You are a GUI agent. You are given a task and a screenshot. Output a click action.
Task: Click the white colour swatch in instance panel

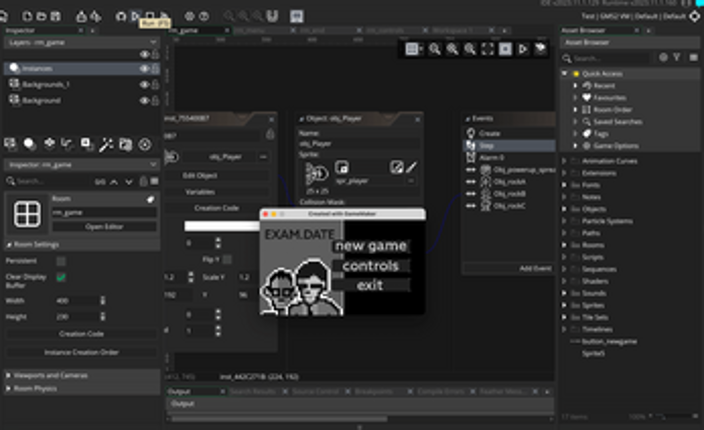pyautogui.click(x=222, y=226)
